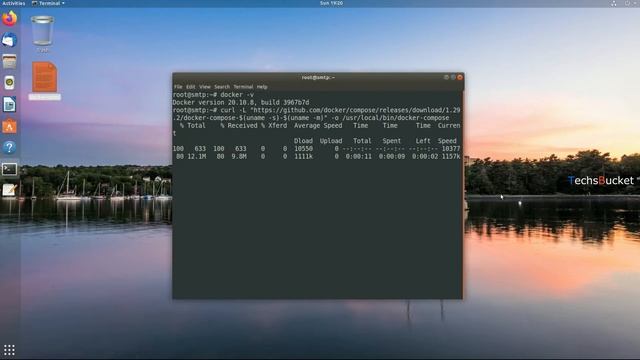Click the '0:00:09' time spent value

click(x=392, y=156)
